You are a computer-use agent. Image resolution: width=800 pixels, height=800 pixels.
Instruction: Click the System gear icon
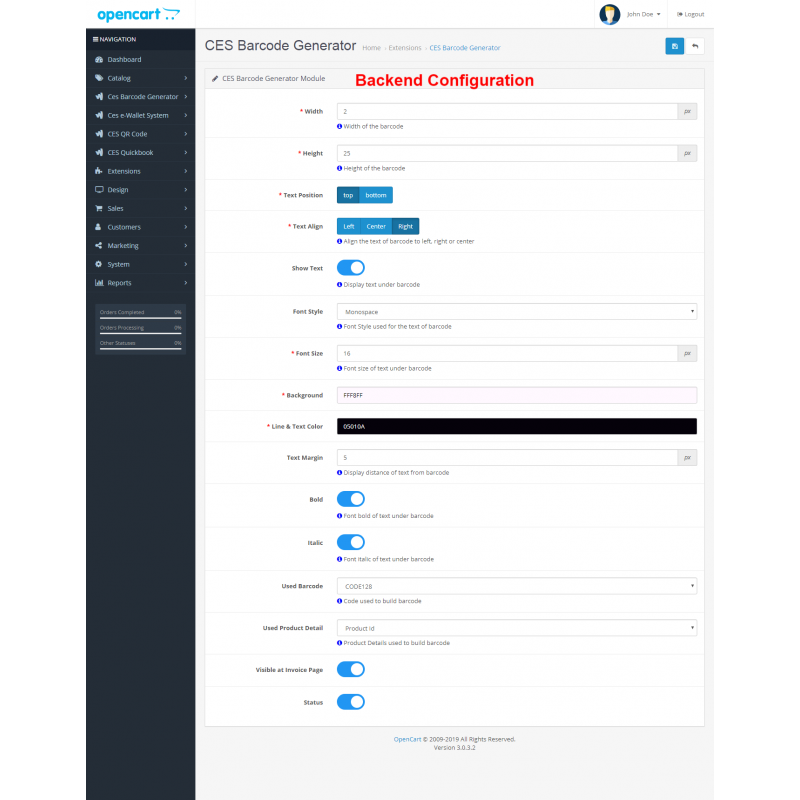(x=98, y=264)
